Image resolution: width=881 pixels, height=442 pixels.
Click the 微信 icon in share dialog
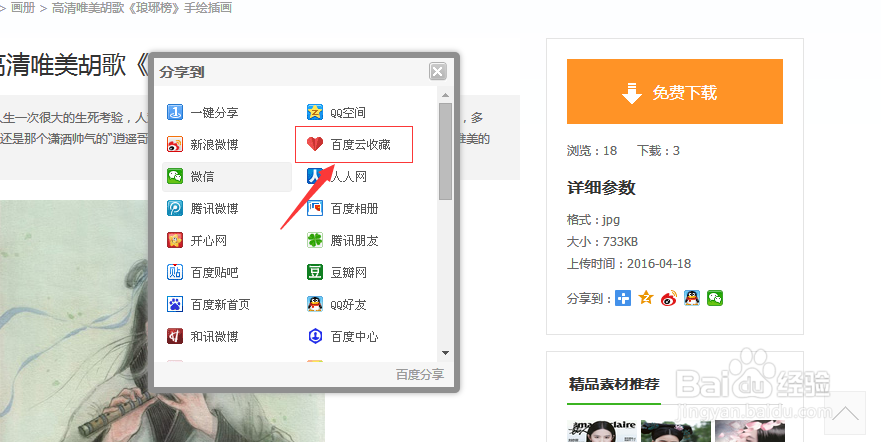pyautogui.click(x=175, y=176)
